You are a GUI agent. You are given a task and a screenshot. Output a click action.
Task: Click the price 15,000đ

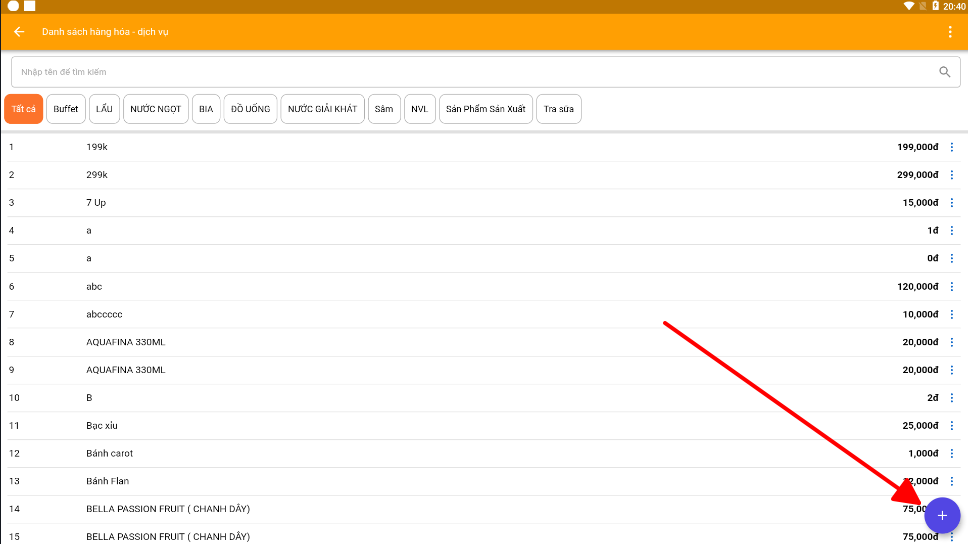pos(920,203)
